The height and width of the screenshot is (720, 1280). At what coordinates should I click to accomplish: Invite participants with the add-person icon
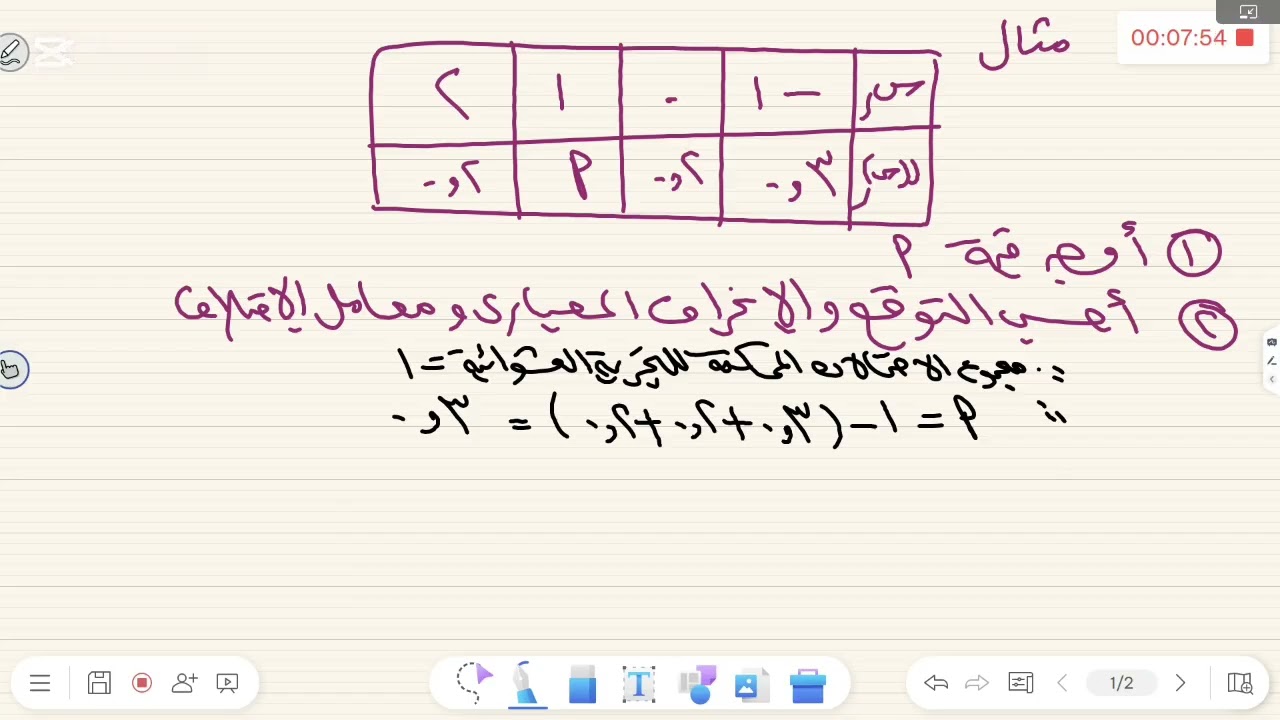tap(185, 683)
